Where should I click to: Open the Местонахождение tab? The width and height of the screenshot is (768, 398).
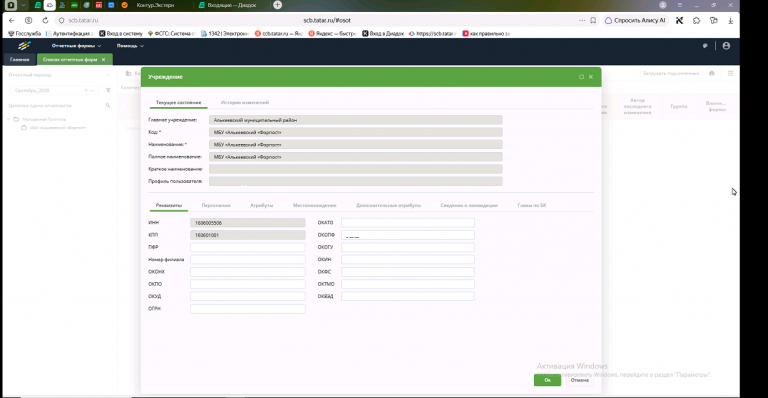[314, 205]
